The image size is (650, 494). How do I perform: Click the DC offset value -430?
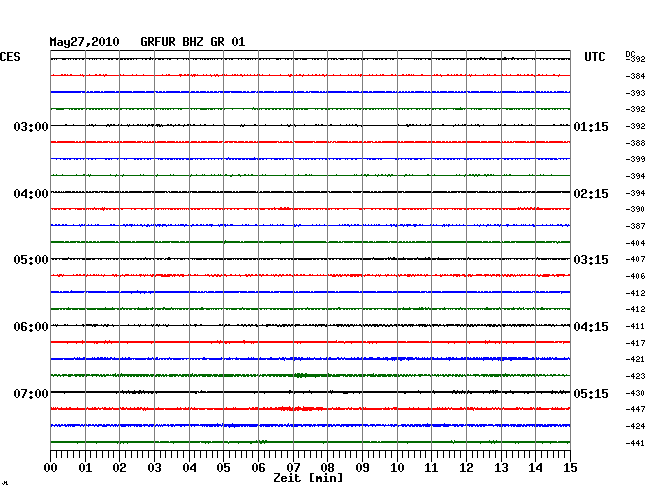(635, 393)
